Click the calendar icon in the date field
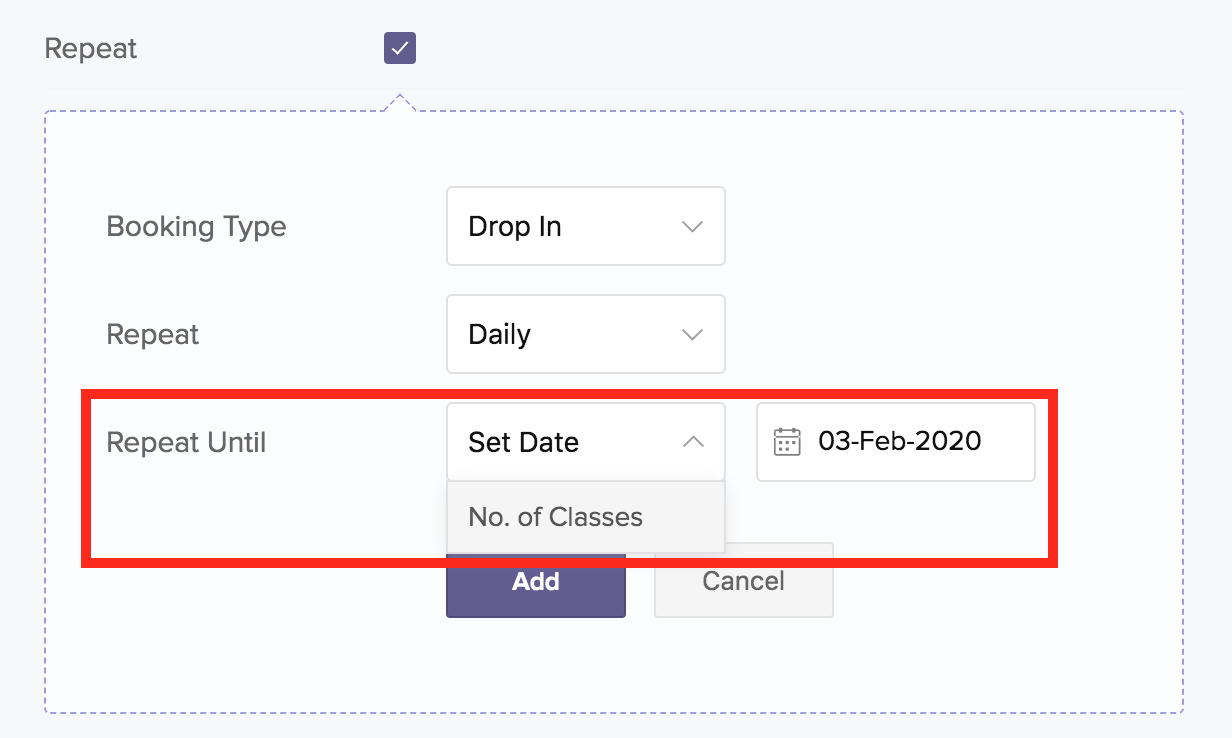This screenshot has height=738, width=1232. click(788, 442)
